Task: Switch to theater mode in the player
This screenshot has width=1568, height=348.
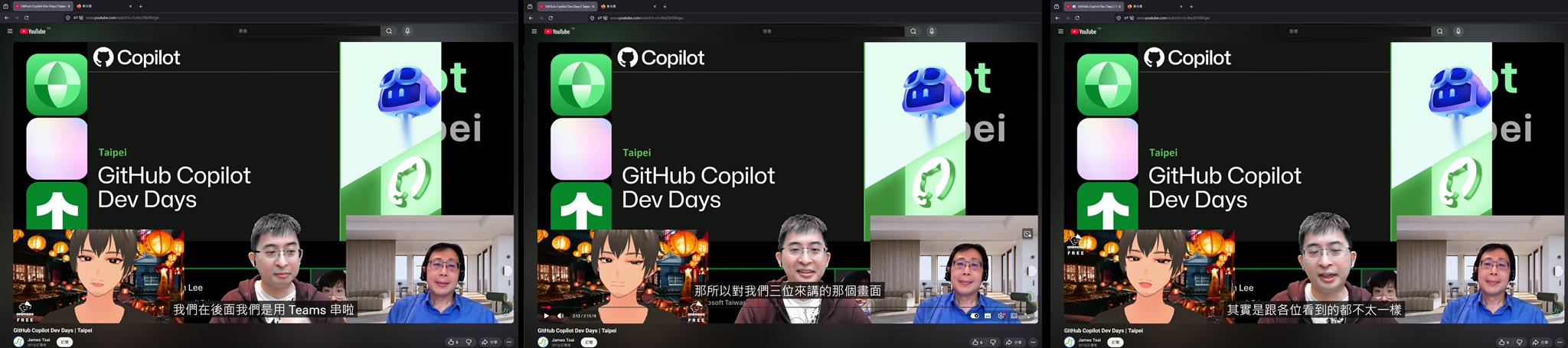Action: coord(1014,316)
